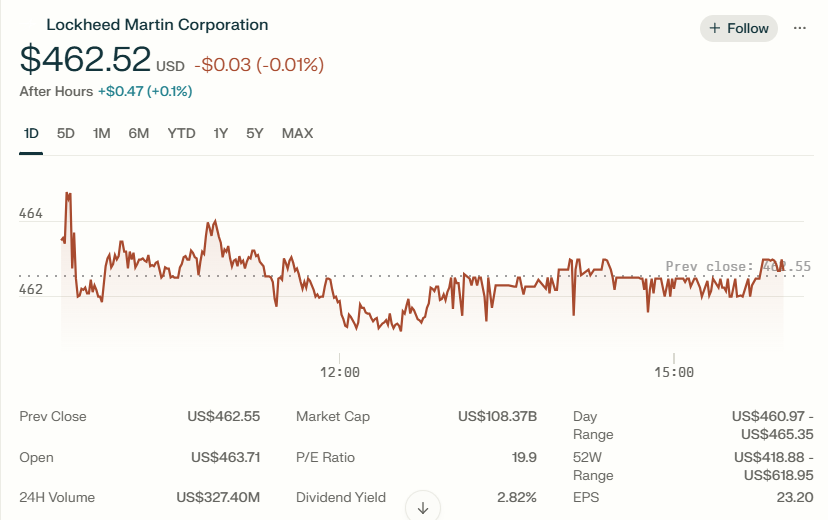Click the EPS label
This screenshot has width=828, height=520.
[x=586, y=497]
